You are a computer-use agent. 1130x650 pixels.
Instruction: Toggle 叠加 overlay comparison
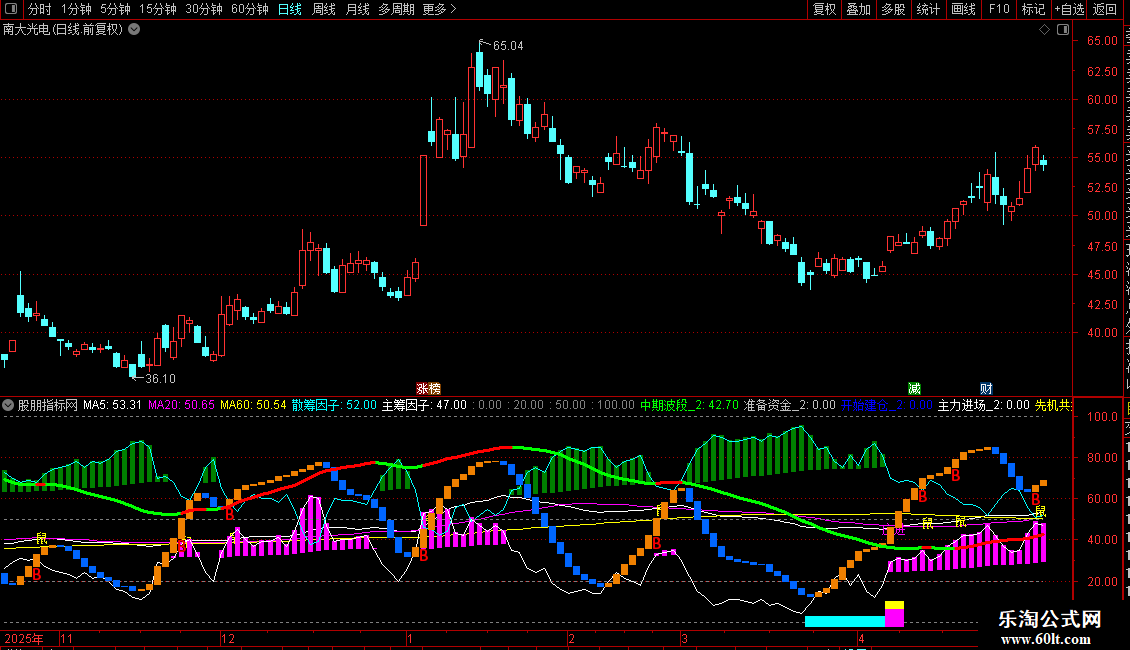tap(858, 9)
